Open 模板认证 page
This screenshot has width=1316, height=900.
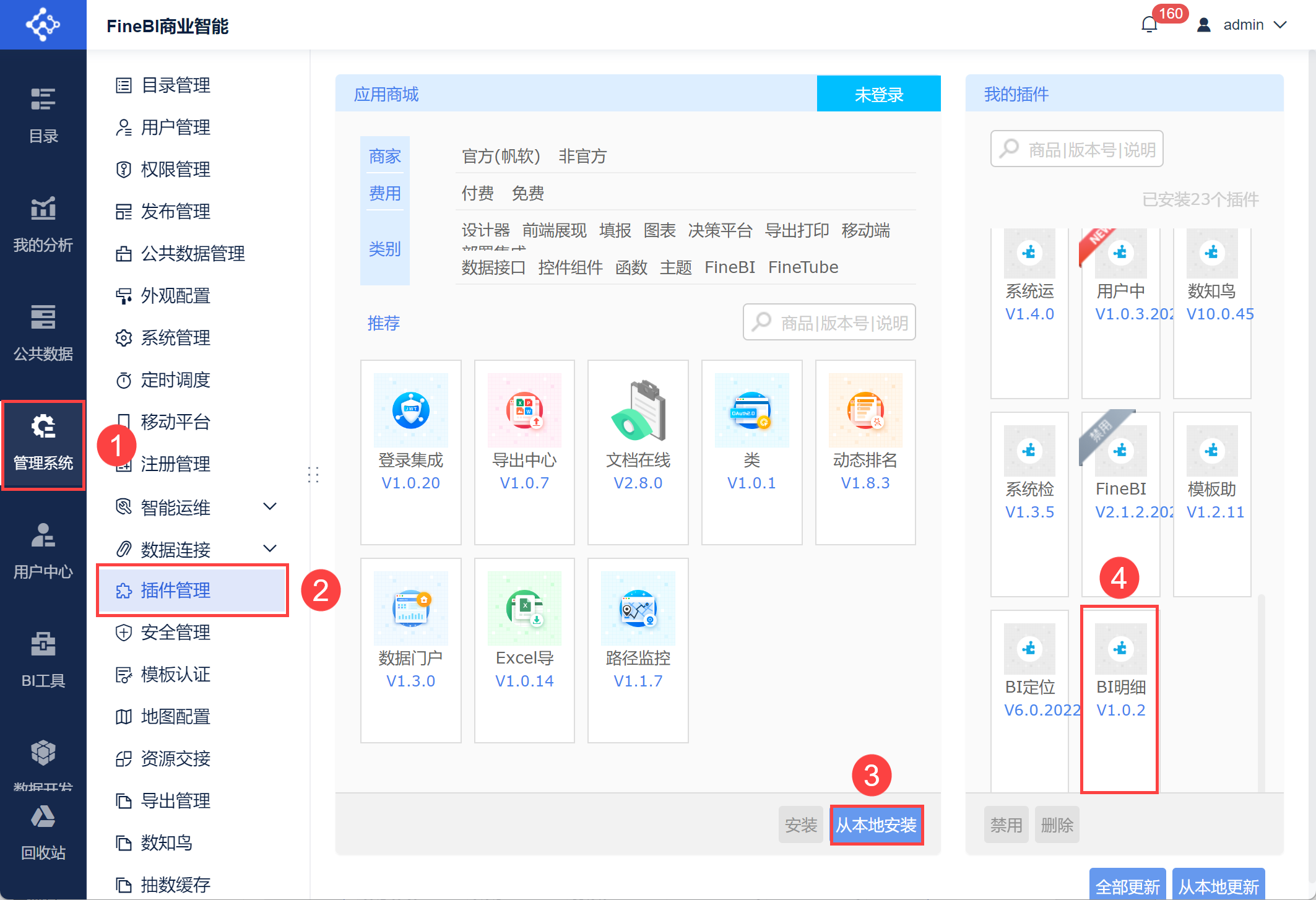[x=163, y=675]
